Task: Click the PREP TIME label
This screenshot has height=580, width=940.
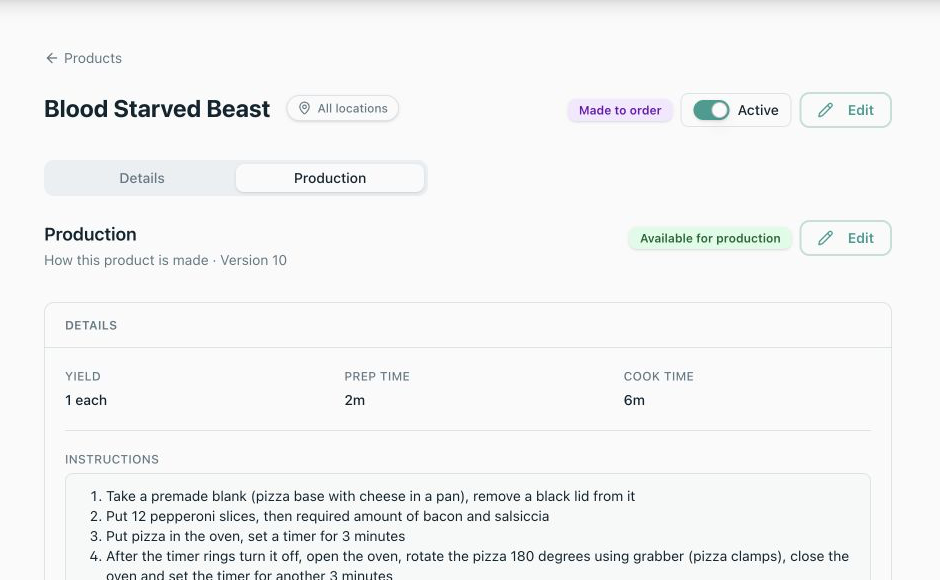Action: pyautogui.click(x=376, y=377)
